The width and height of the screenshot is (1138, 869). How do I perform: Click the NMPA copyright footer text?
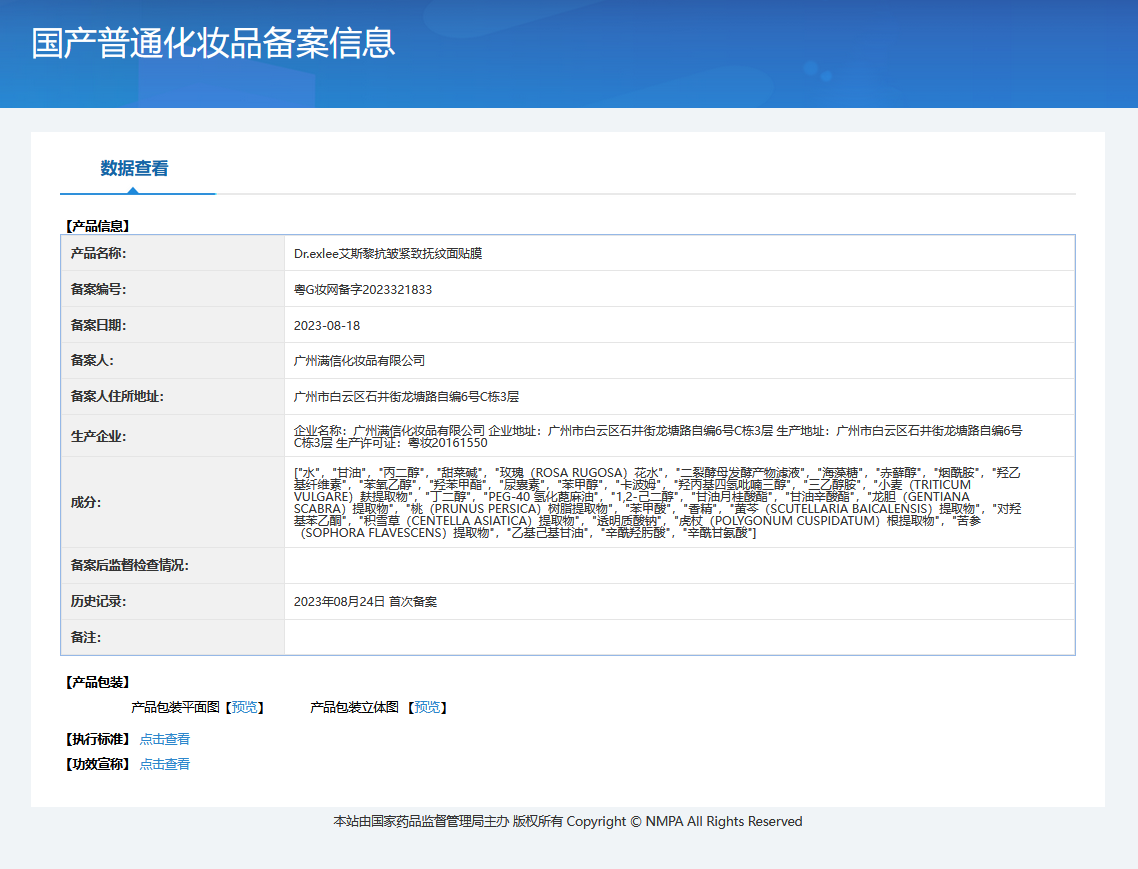pos(568,821)
